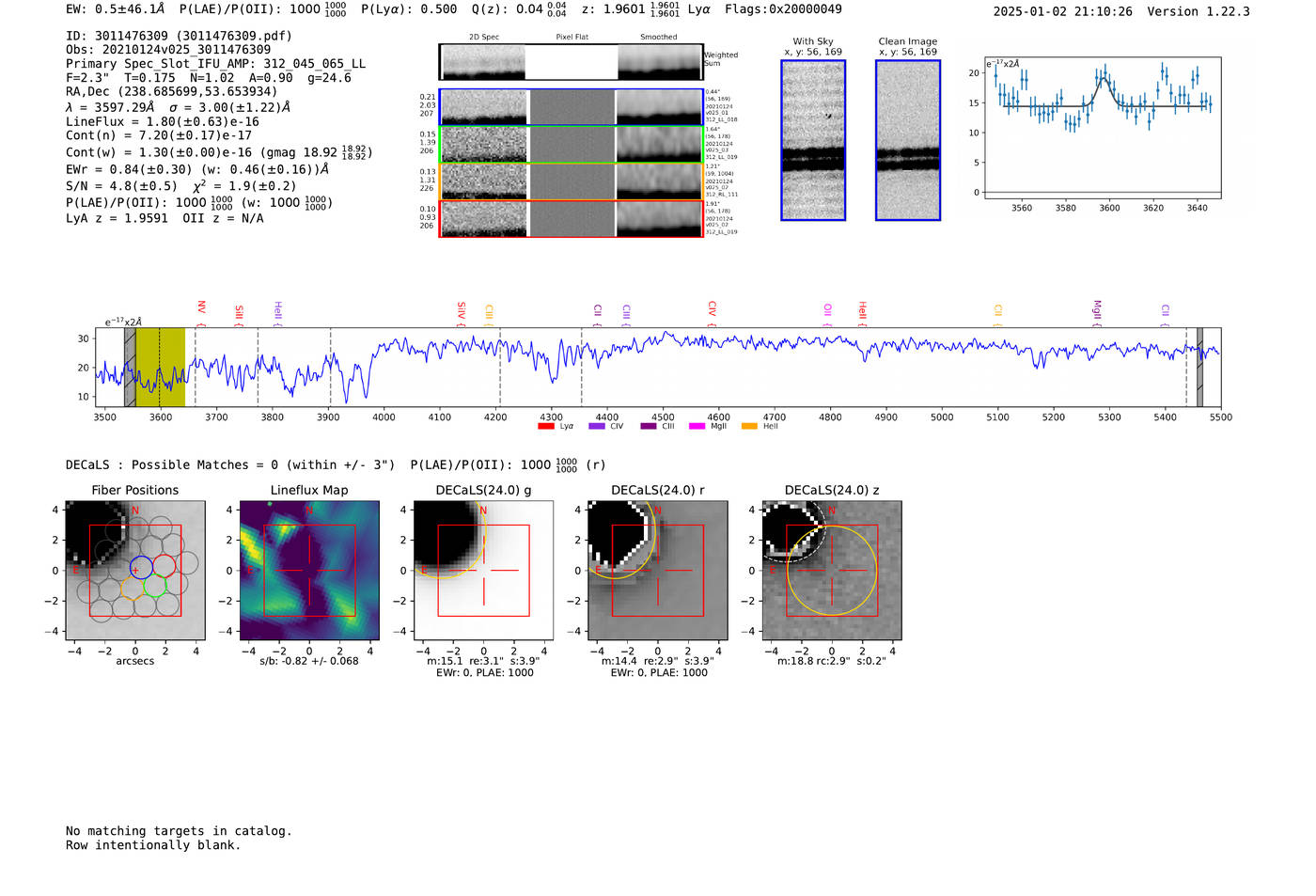Click the Smoothed column header
1316x896 pixels.
point(659,38)
